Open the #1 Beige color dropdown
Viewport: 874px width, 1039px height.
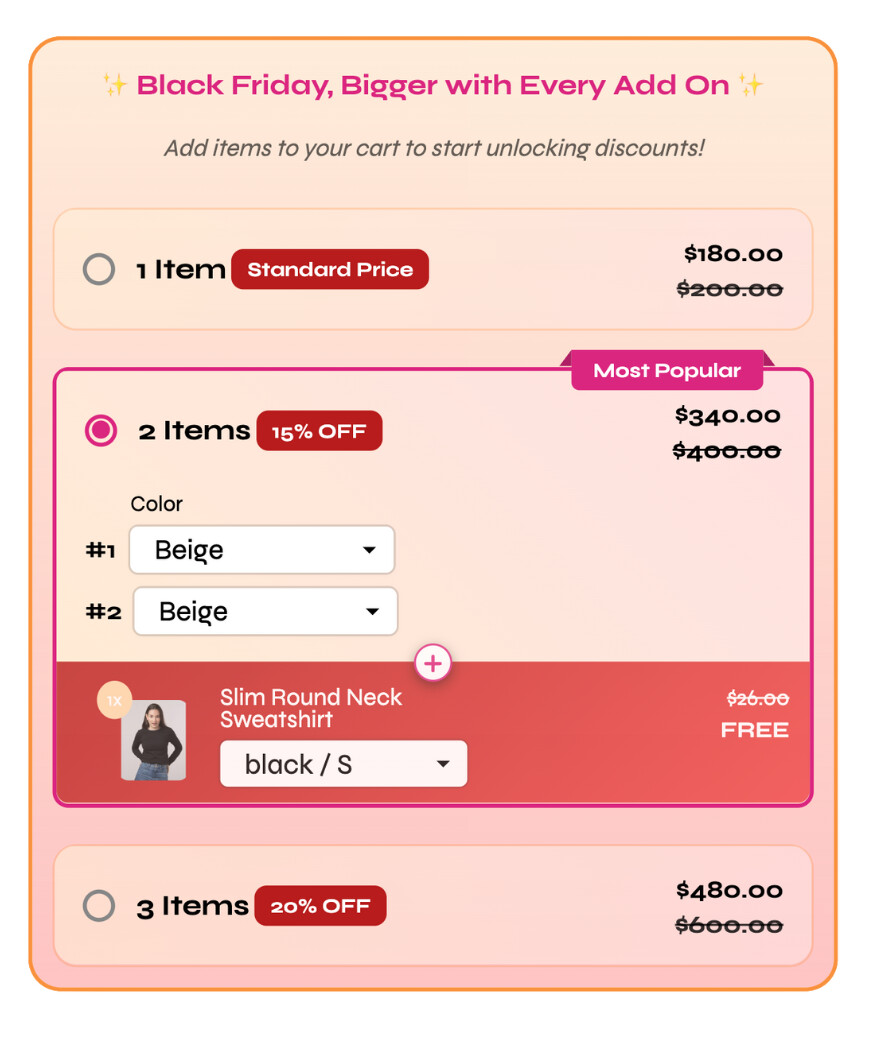point(262,550)
